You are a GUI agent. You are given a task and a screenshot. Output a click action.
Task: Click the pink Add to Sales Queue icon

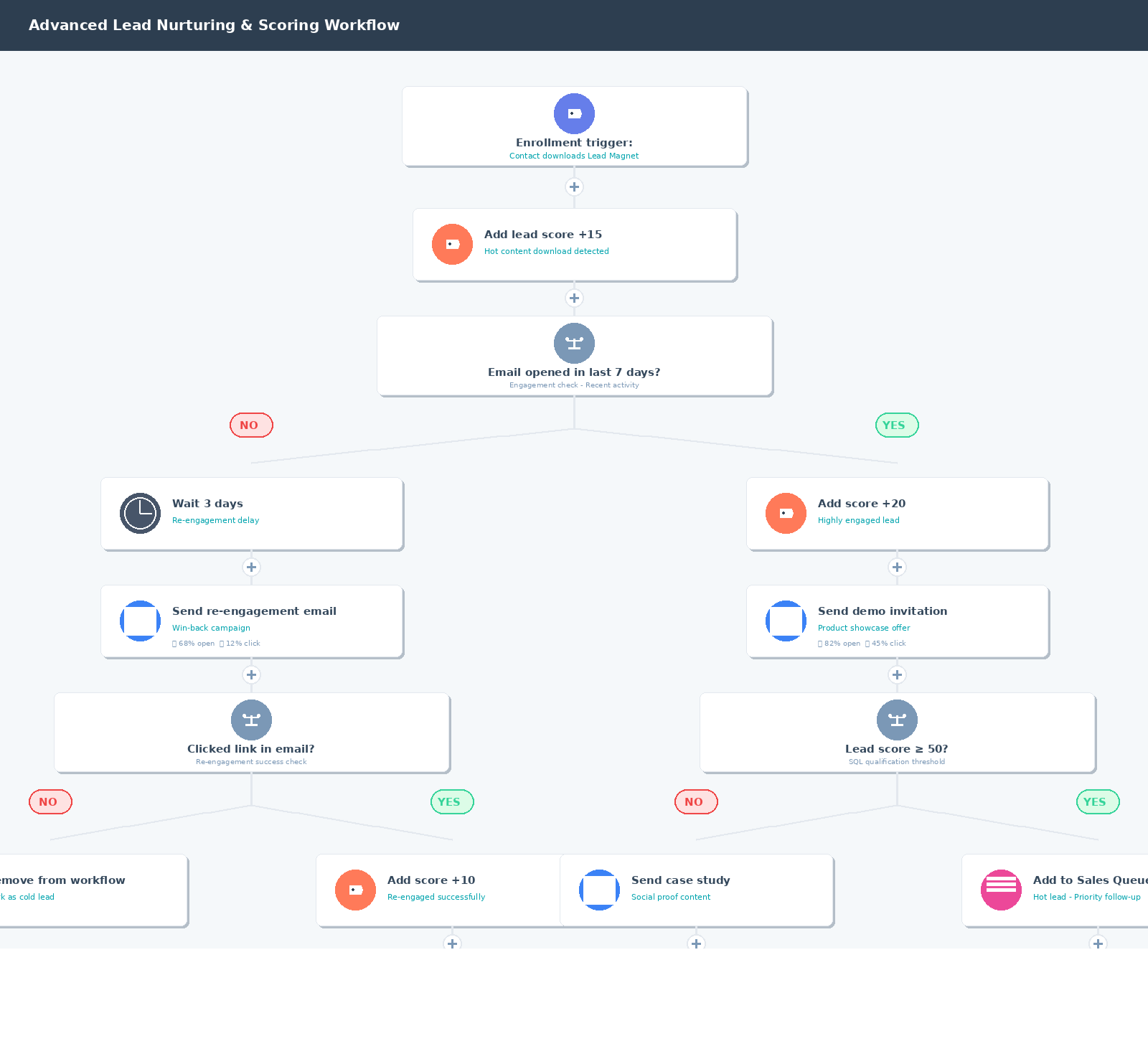click(x=1001, y=890)
